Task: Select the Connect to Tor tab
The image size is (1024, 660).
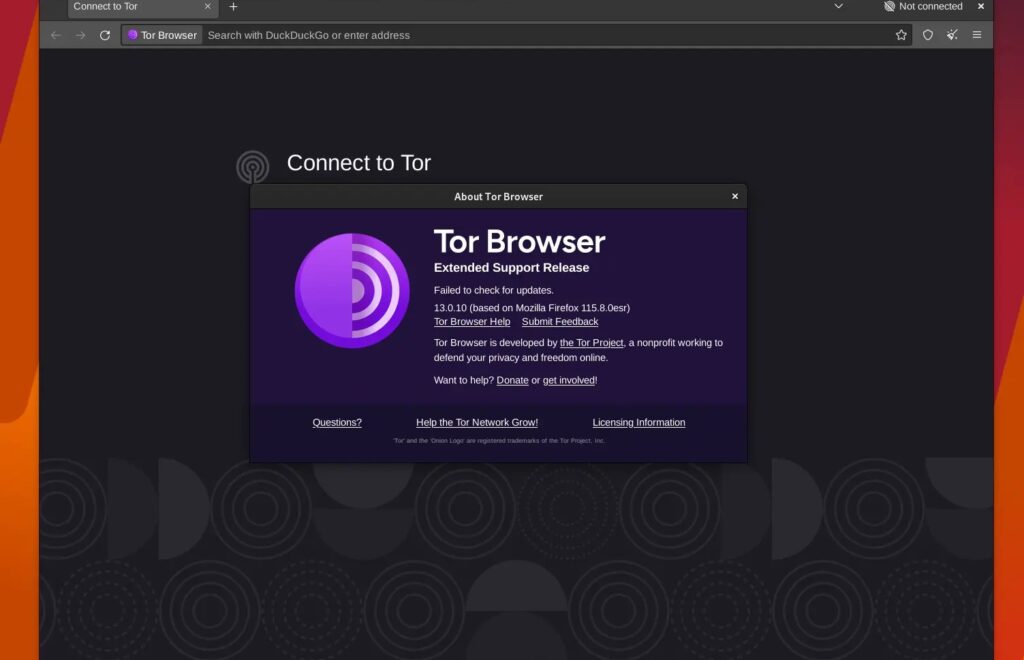Action: (142, 8)
